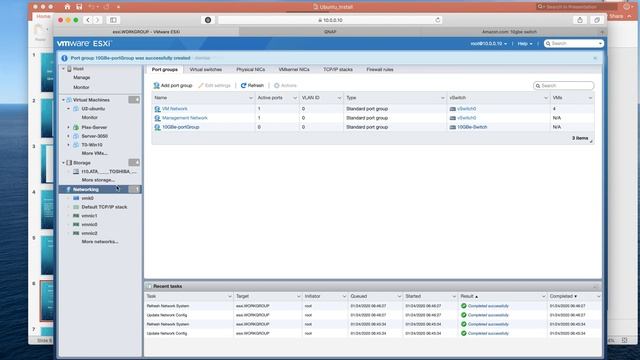Open the Completed column dropdown in Recent tasks
The image size is (640, 360).
[598, 297]
